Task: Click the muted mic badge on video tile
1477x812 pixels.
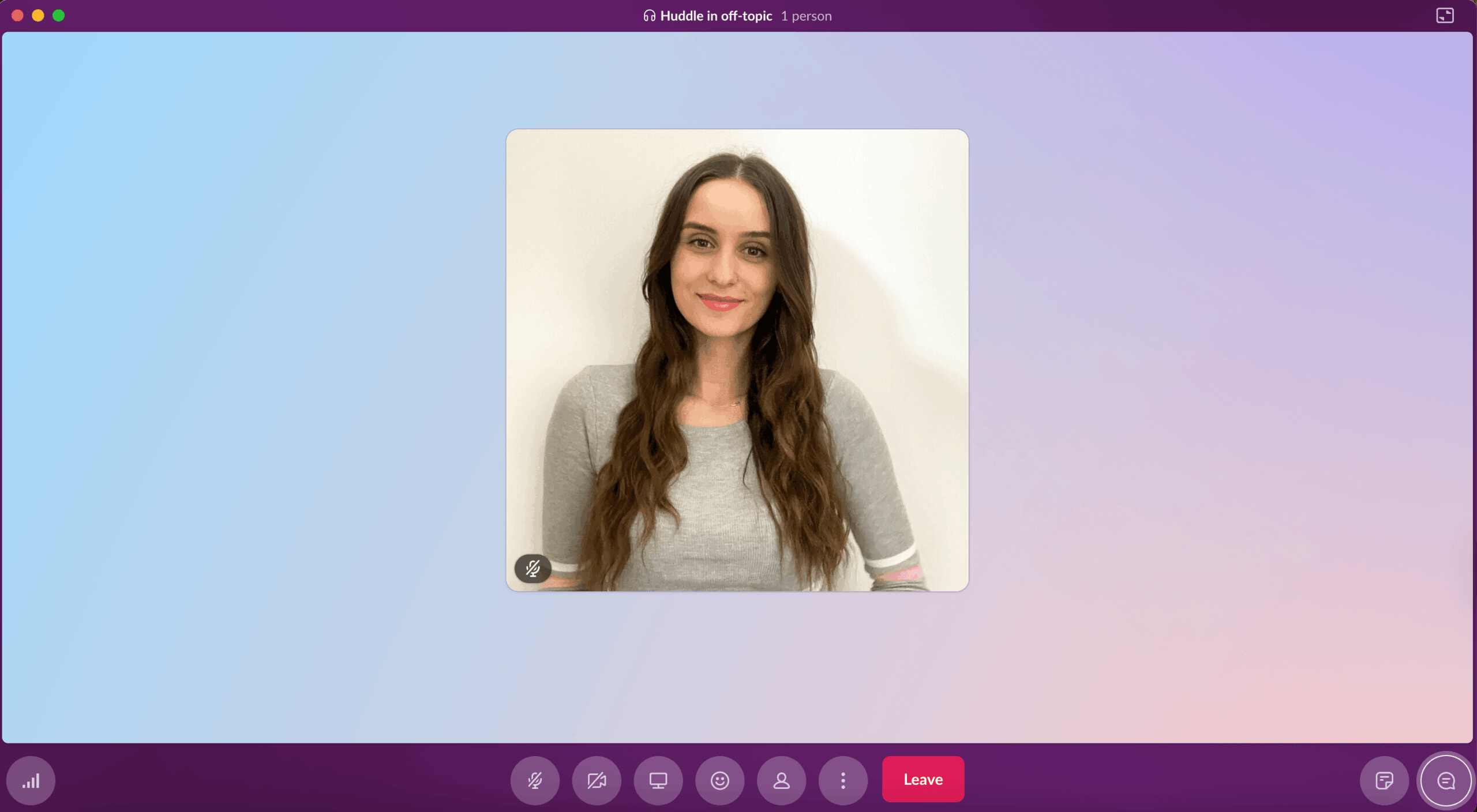Action: coord(533,569)
